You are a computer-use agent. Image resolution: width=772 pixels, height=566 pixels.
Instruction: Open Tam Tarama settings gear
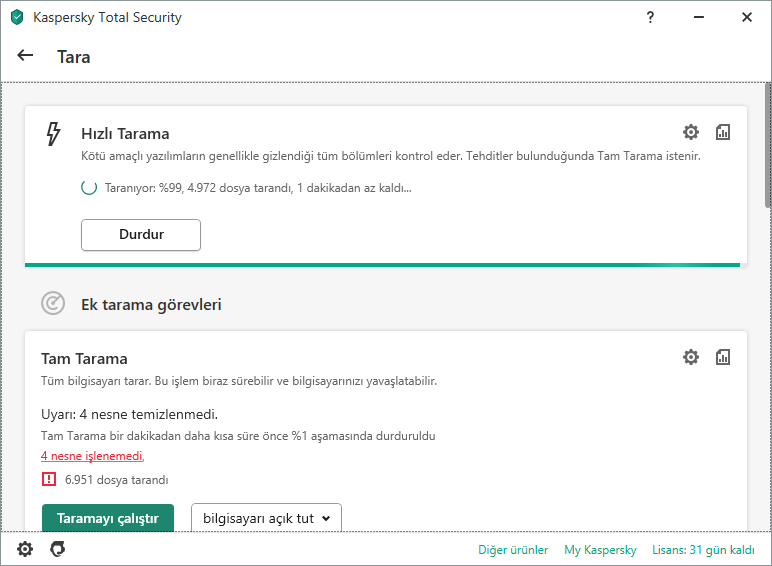(691, 357)
